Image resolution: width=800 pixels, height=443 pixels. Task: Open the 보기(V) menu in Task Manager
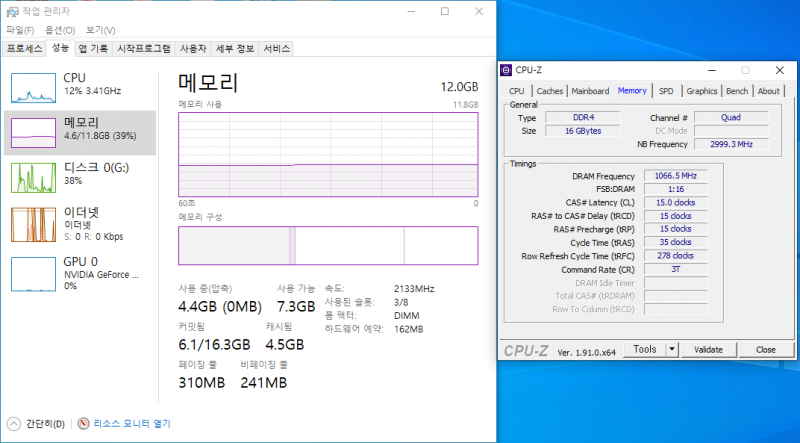pos(100,30)
